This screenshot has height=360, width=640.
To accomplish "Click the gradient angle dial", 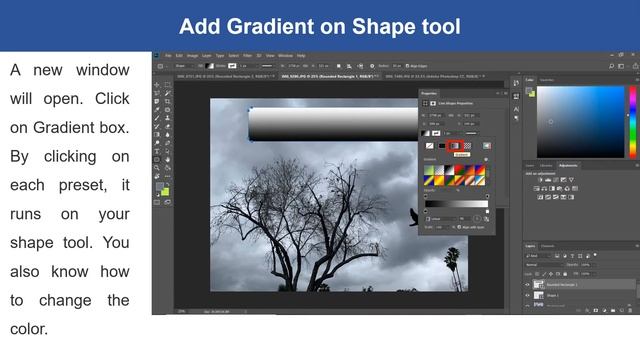I will pos(477,219).
